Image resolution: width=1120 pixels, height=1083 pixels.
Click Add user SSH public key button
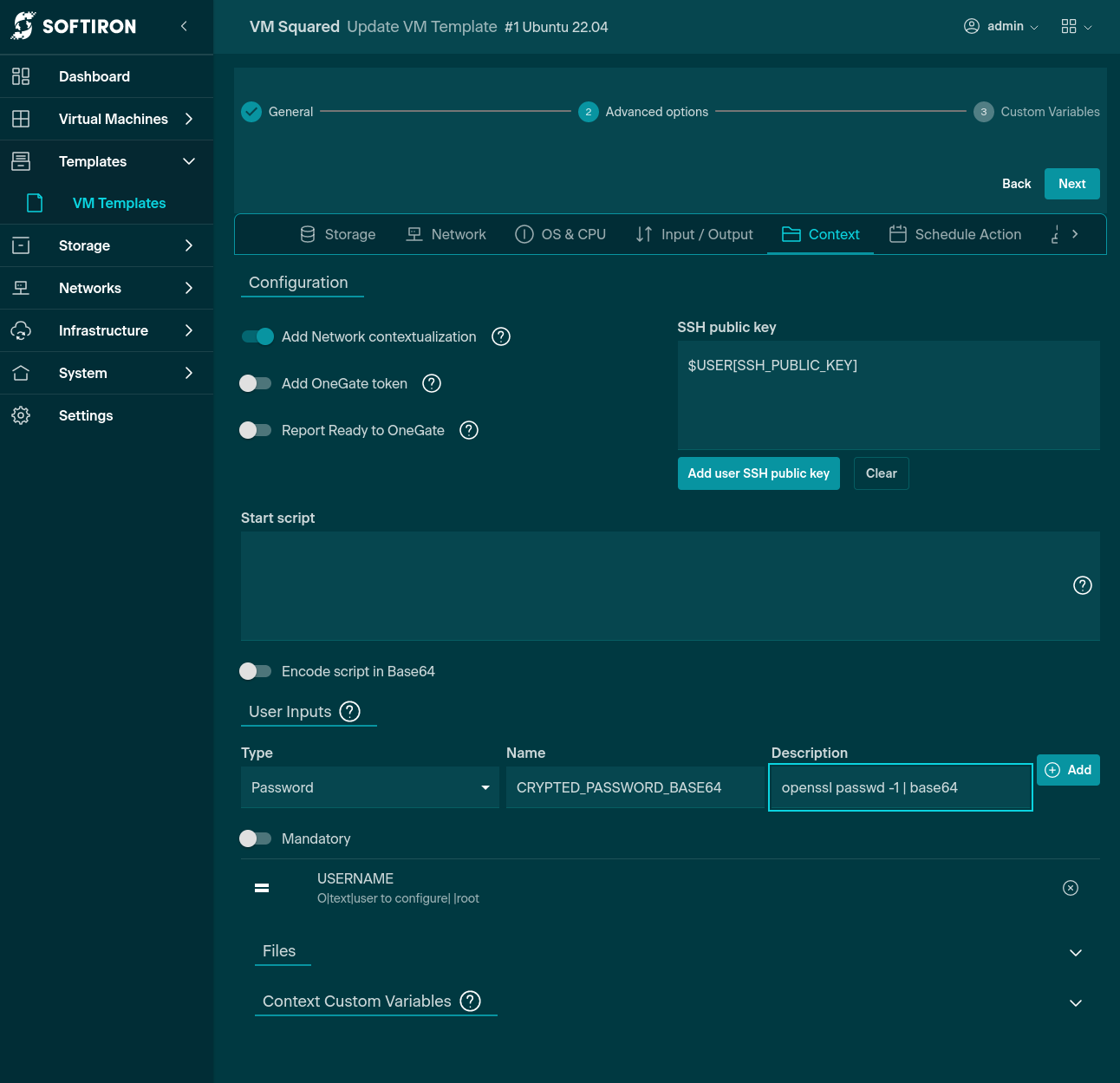coord(759,473)
